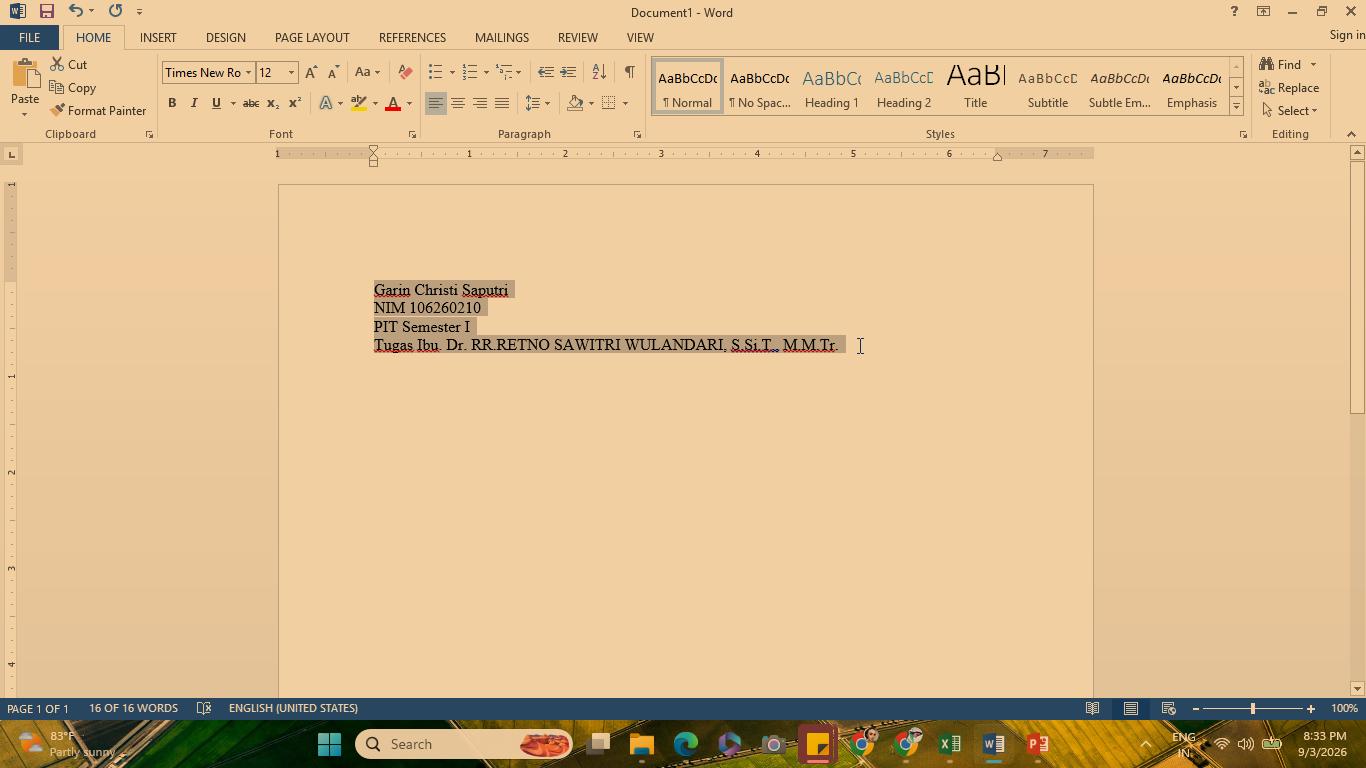Click the Save icon in Quick Access toolbar

click(x=46, y=11)
